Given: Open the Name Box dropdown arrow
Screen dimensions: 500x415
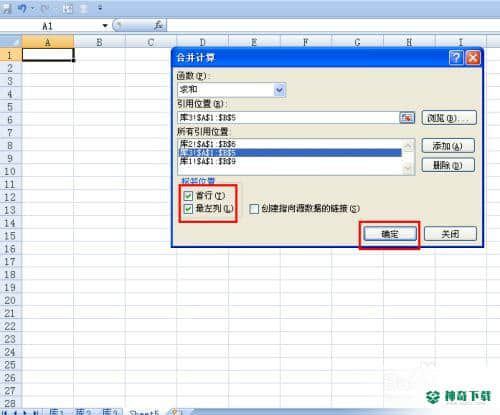Looking at the screenshot, I should [x=105, y=26].
